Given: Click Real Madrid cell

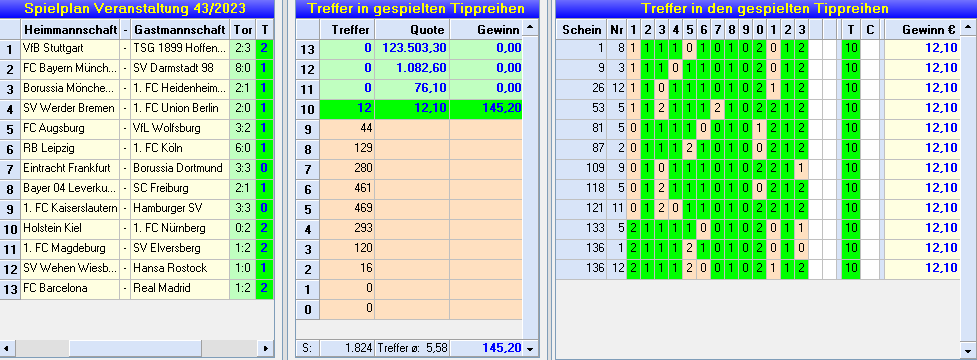Looking at the screenshot, I should [180, 288].
